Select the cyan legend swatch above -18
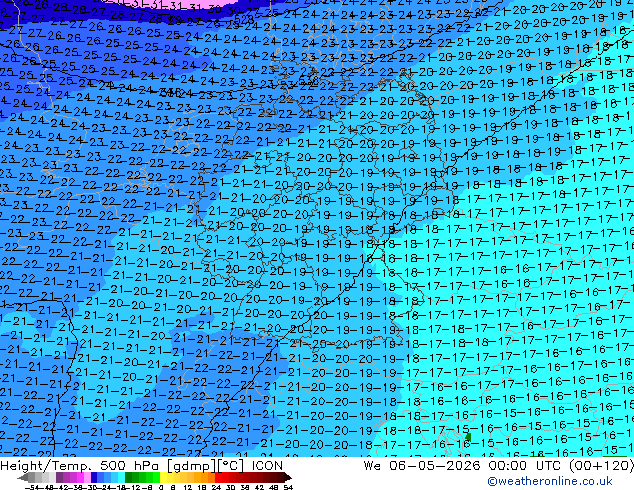 121,477
